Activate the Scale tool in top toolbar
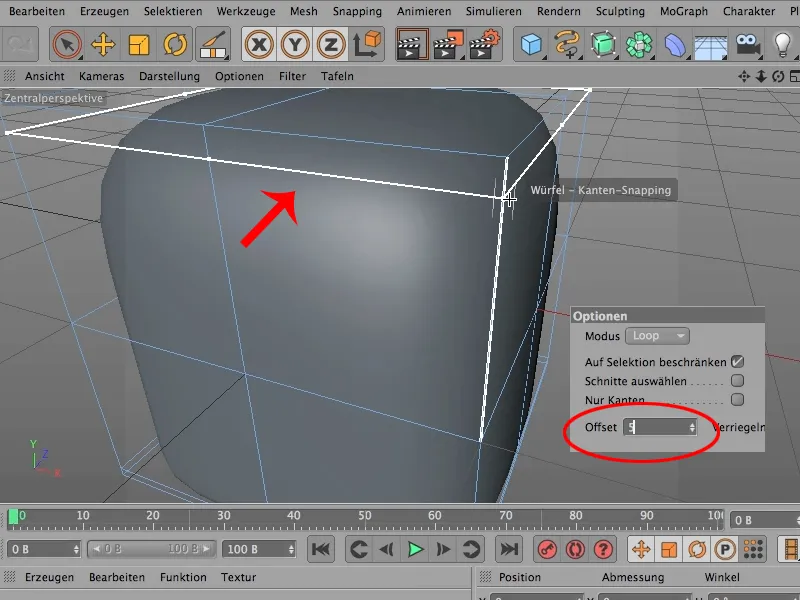 [139, 44]
